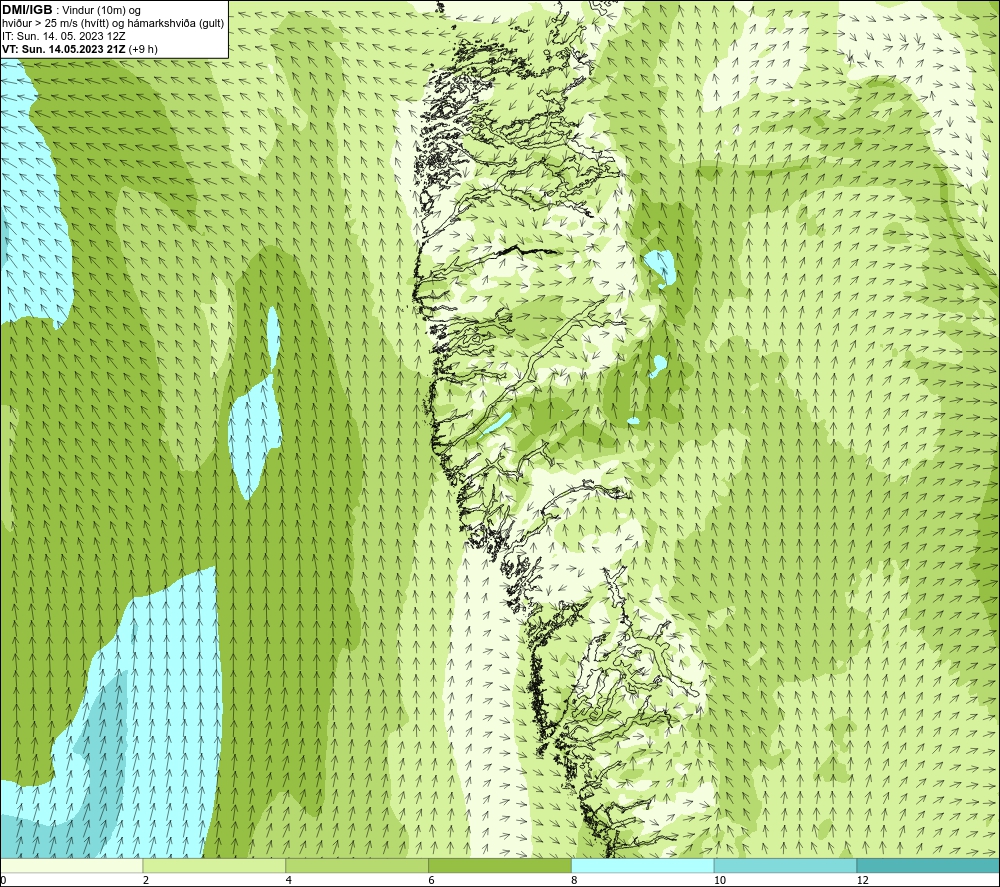This screenshot has height=887, width=1000.
Task: Click the 6–8 m/s dark green swatch
Action: point(500,865)
